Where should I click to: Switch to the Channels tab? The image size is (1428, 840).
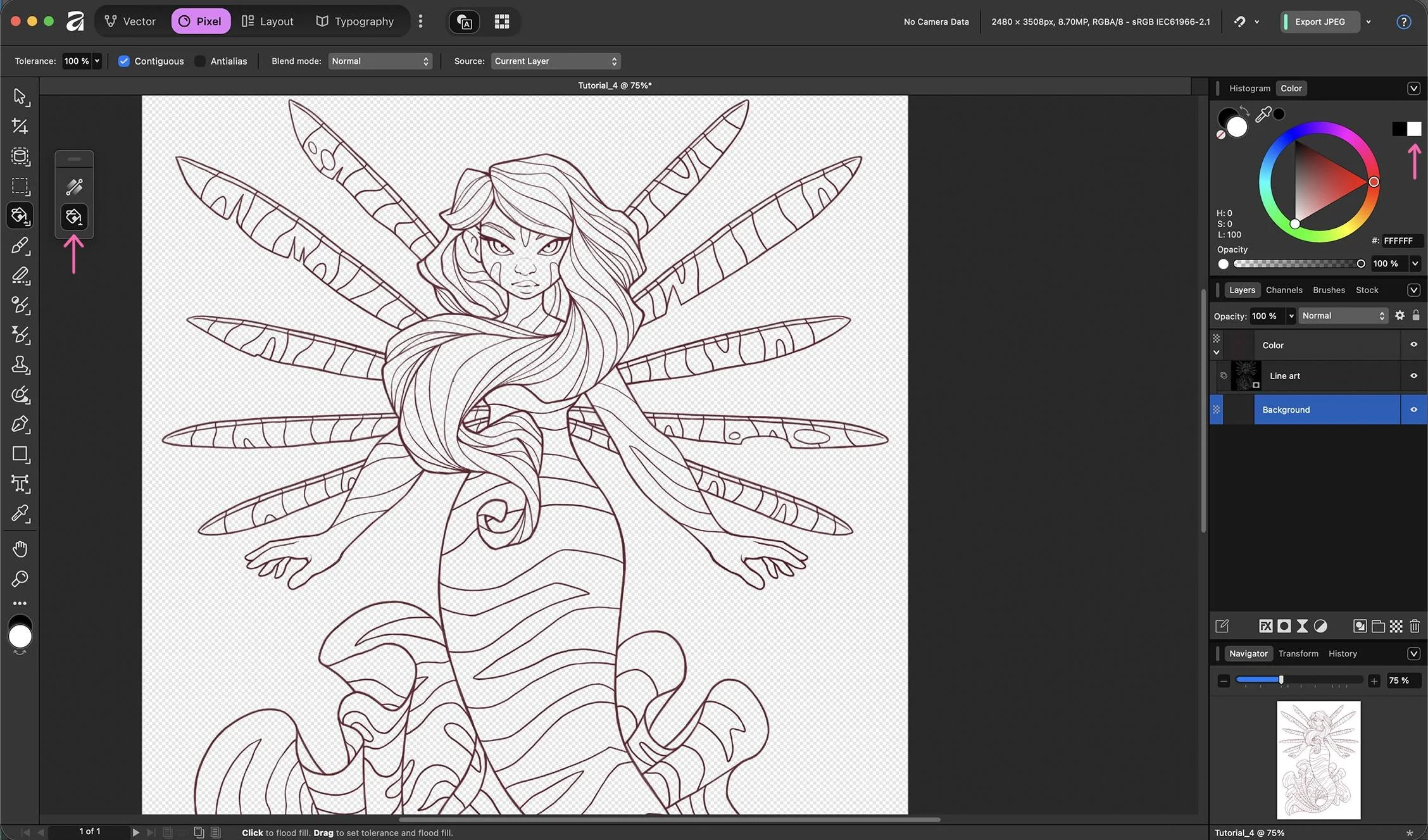1284,290
